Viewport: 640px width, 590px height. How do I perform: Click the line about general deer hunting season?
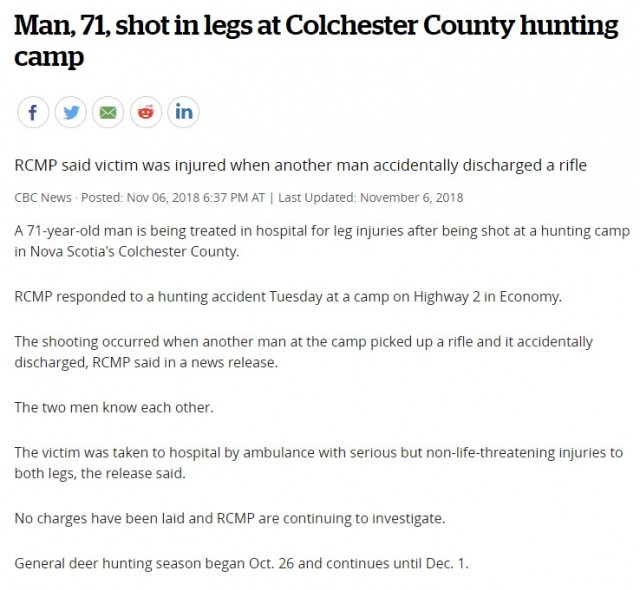point(241,563)
